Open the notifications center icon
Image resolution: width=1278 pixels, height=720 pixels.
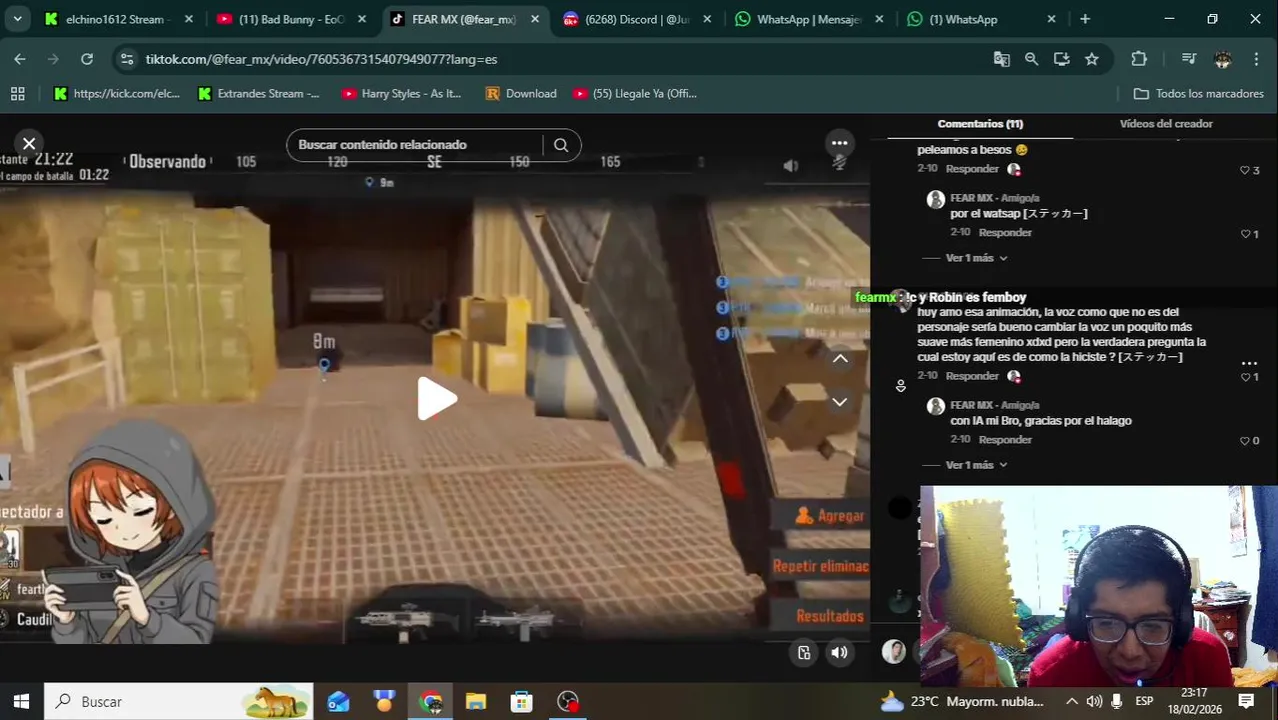point(1246,701)
